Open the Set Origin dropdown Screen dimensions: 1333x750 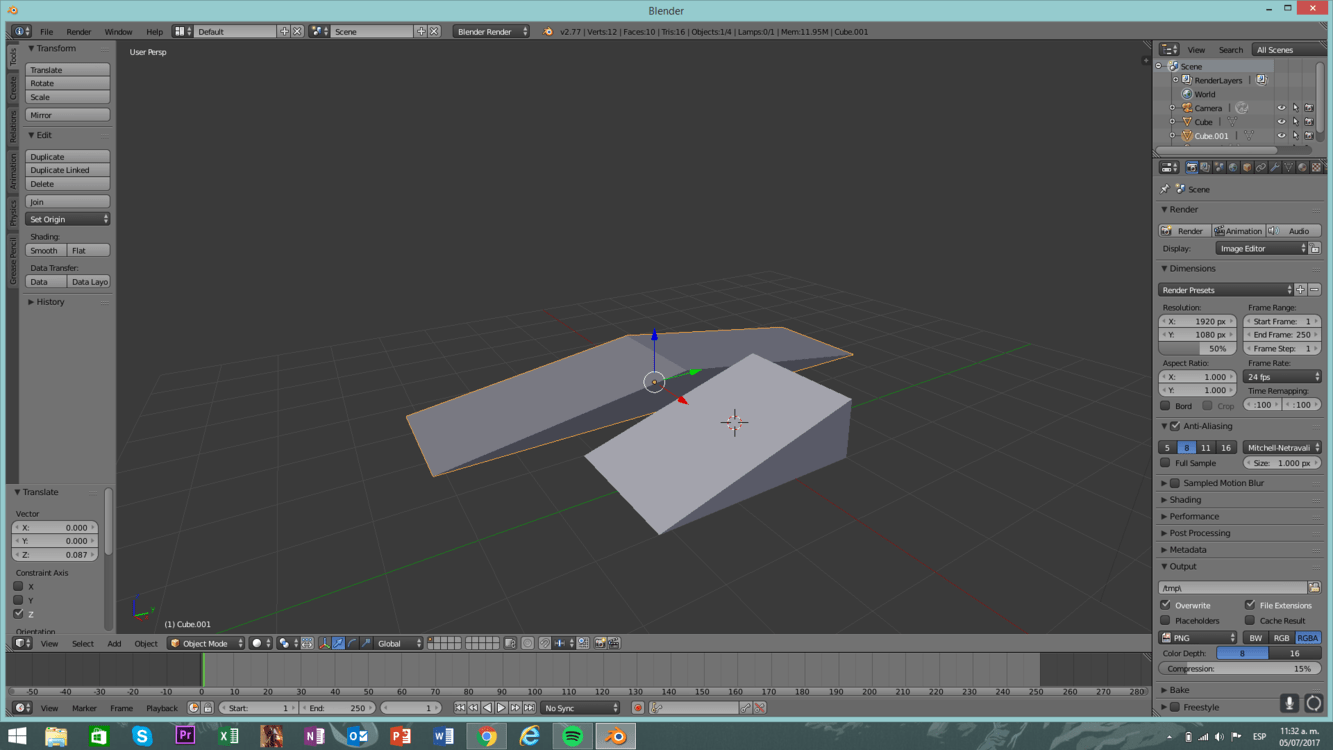coord(67,219)
